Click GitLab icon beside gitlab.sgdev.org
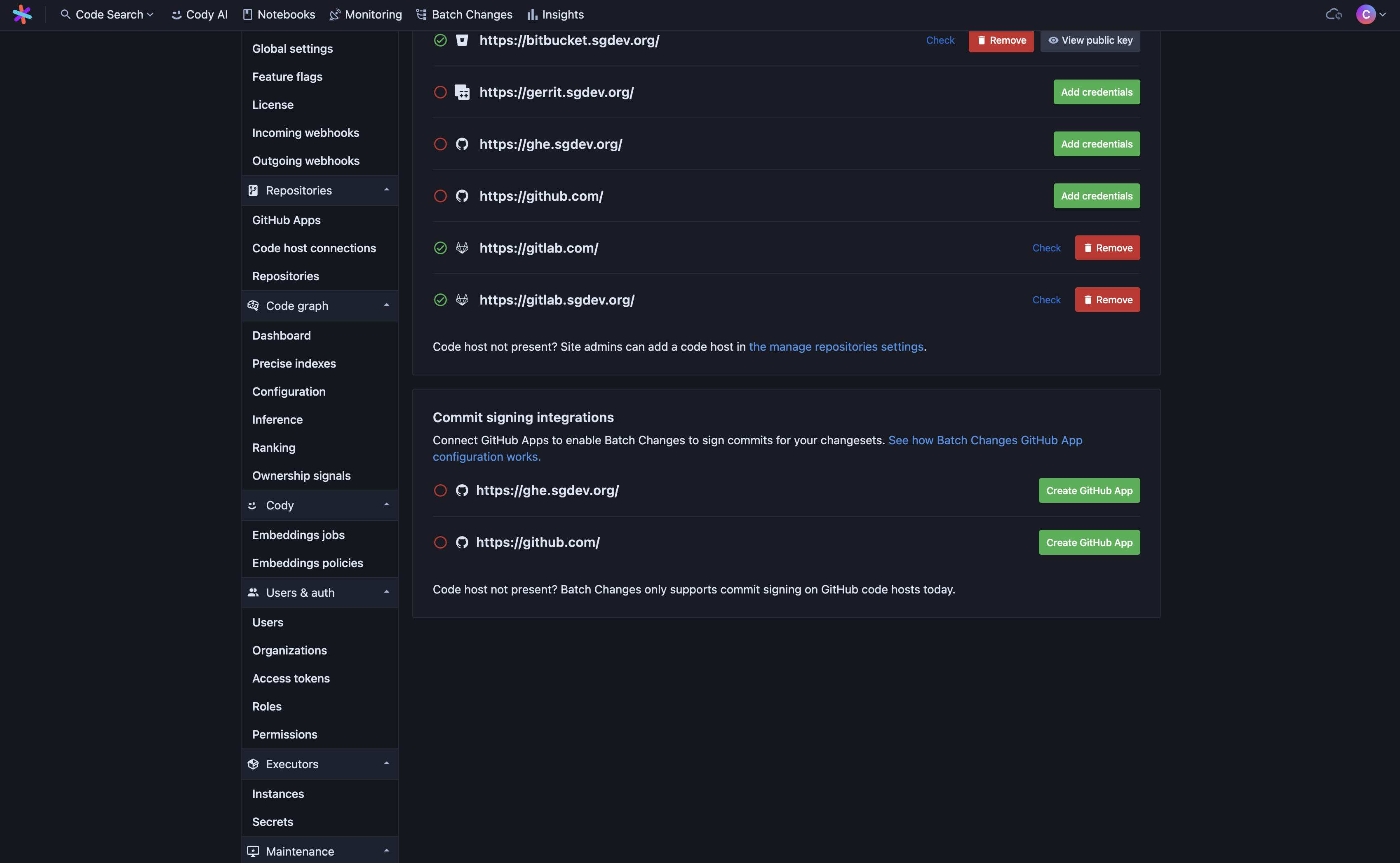The width and height of the screenshot is (1400, 863). (462, 300)
